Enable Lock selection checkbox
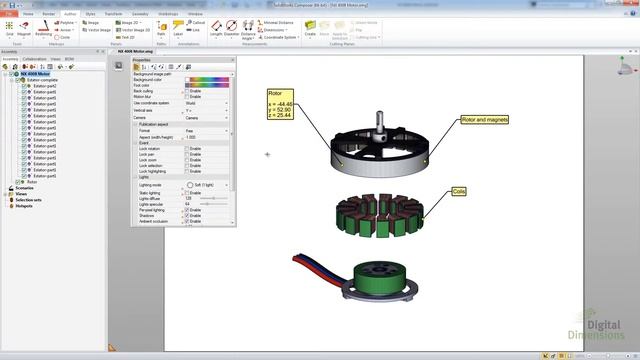The height and width of the screenshot is (360, 640). pyautogui.click(x=187, y=166)
